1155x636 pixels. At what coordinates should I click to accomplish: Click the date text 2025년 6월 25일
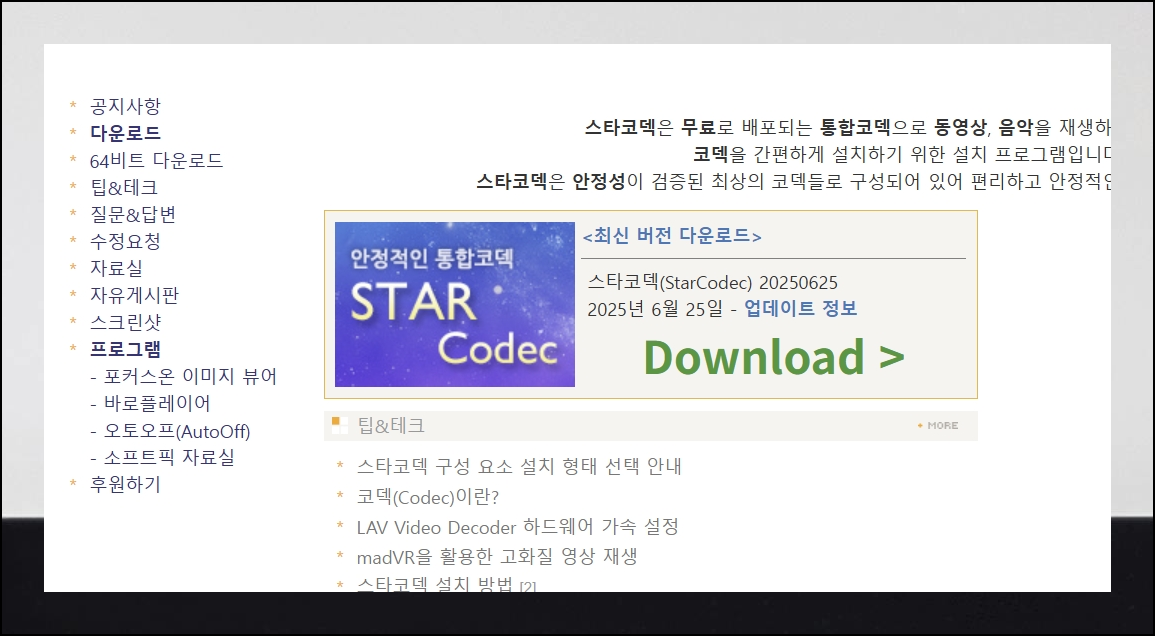click(655, 309)
